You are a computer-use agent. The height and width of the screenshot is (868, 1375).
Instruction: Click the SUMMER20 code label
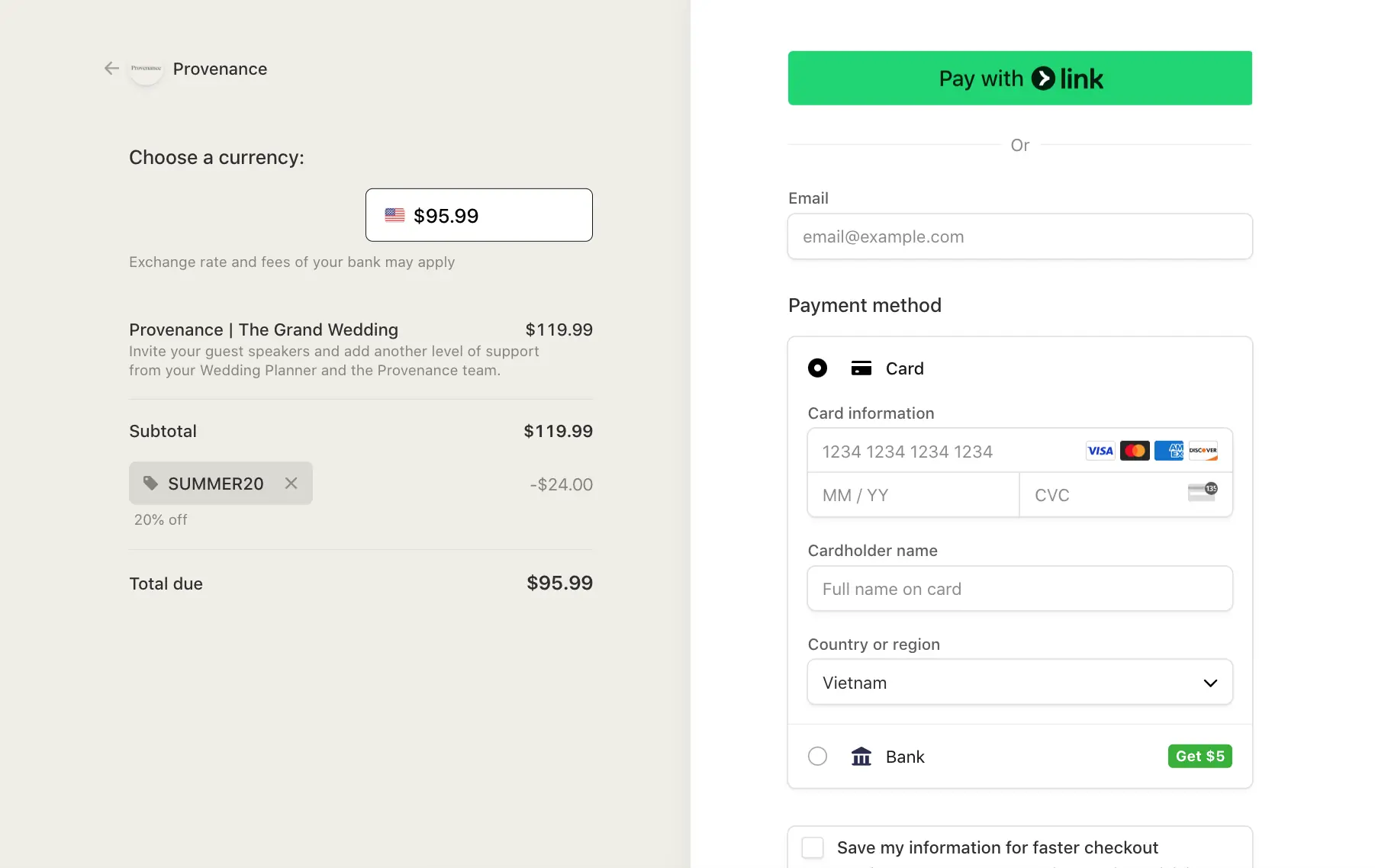(216, 484)
